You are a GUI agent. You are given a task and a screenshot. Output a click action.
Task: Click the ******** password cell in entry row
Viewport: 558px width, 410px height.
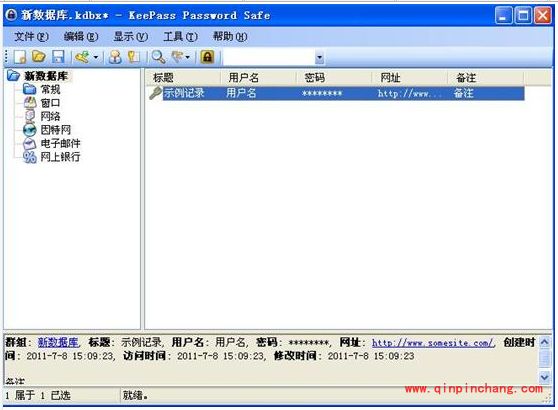click(x=322, y=94)
